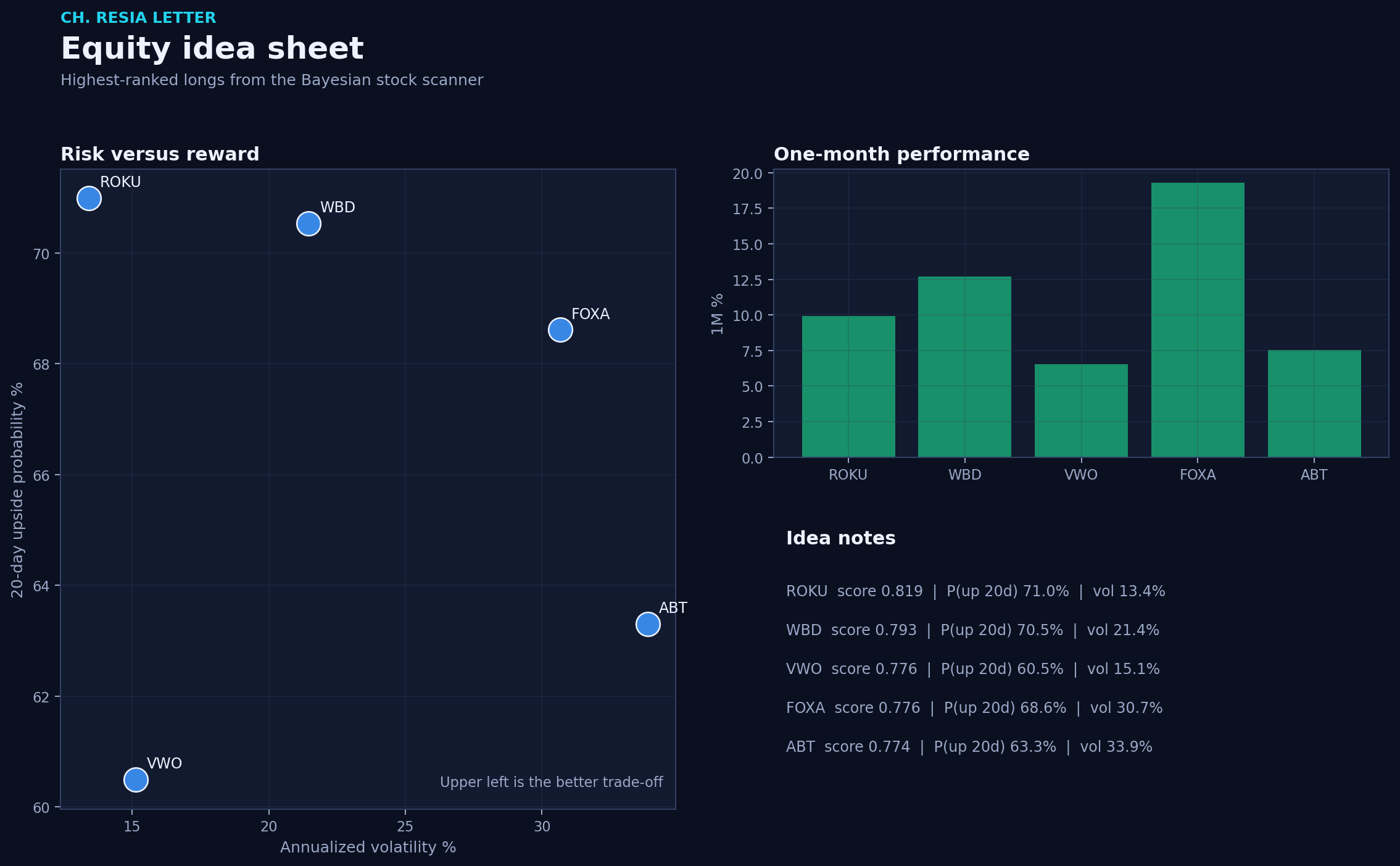
Task: Click the 2.5 tick on 1M % axis
Action: 752,423
